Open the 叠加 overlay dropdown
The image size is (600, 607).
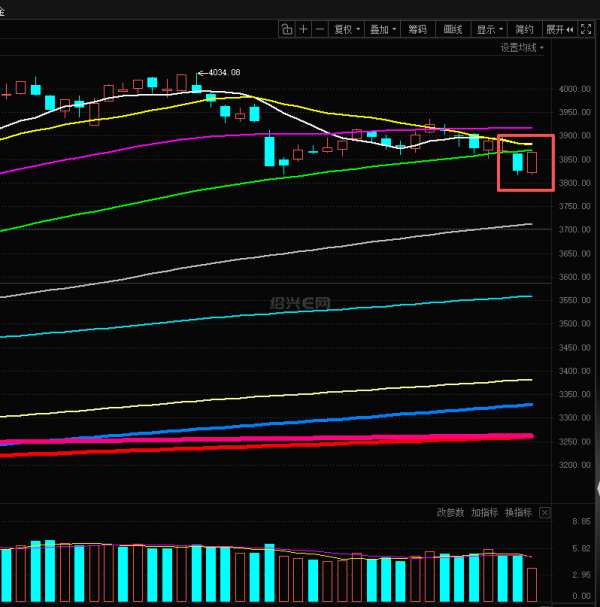[383, 29]
